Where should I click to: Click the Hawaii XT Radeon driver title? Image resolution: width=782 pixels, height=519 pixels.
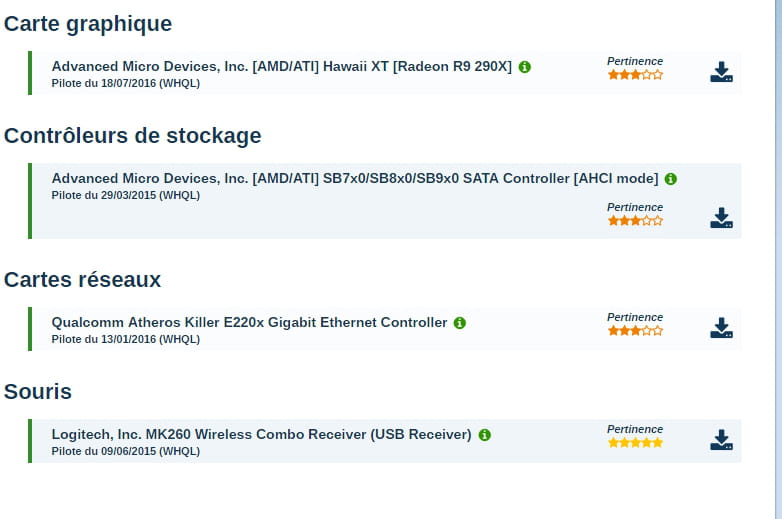pos(281,66)
